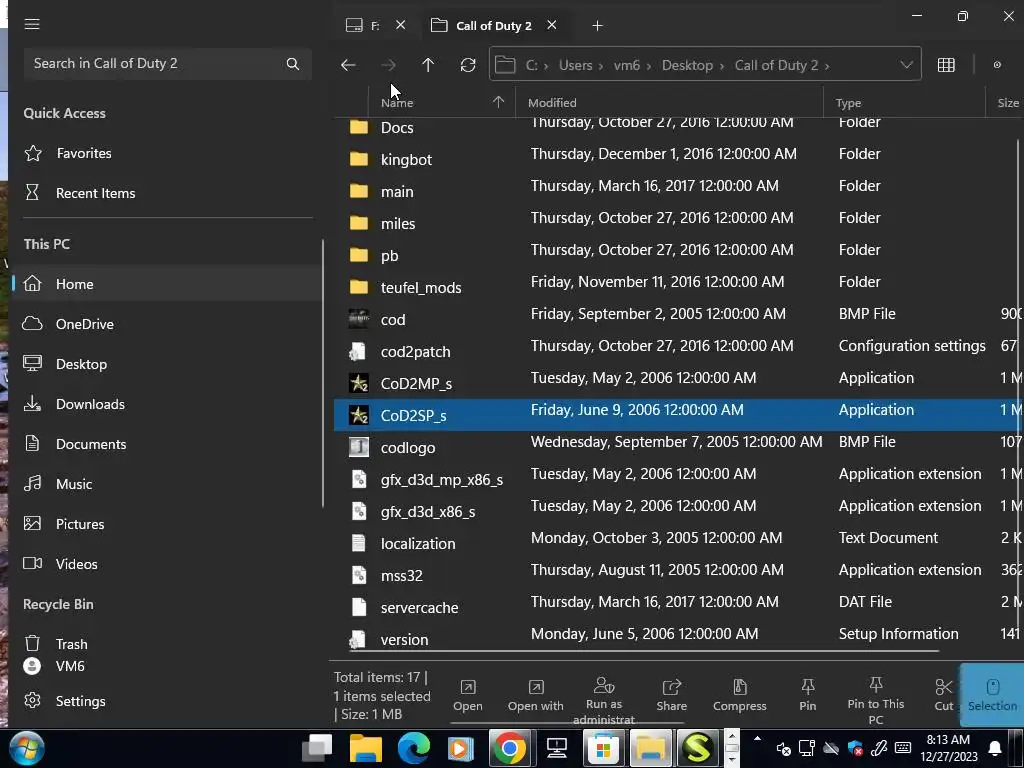
Task: Select the teufel_mods folder
Action: click(679, 287)
